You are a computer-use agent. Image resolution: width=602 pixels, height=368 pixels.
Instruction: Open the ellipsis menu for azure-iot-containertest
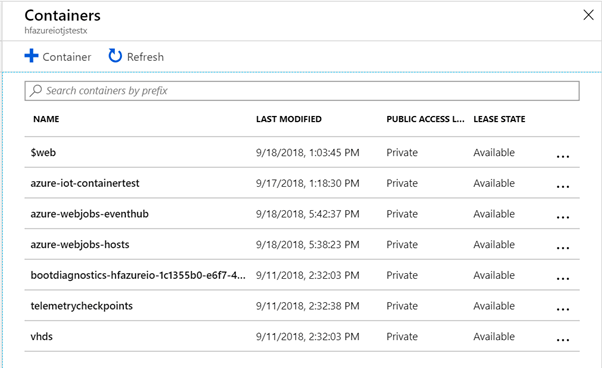click(563, 187)
